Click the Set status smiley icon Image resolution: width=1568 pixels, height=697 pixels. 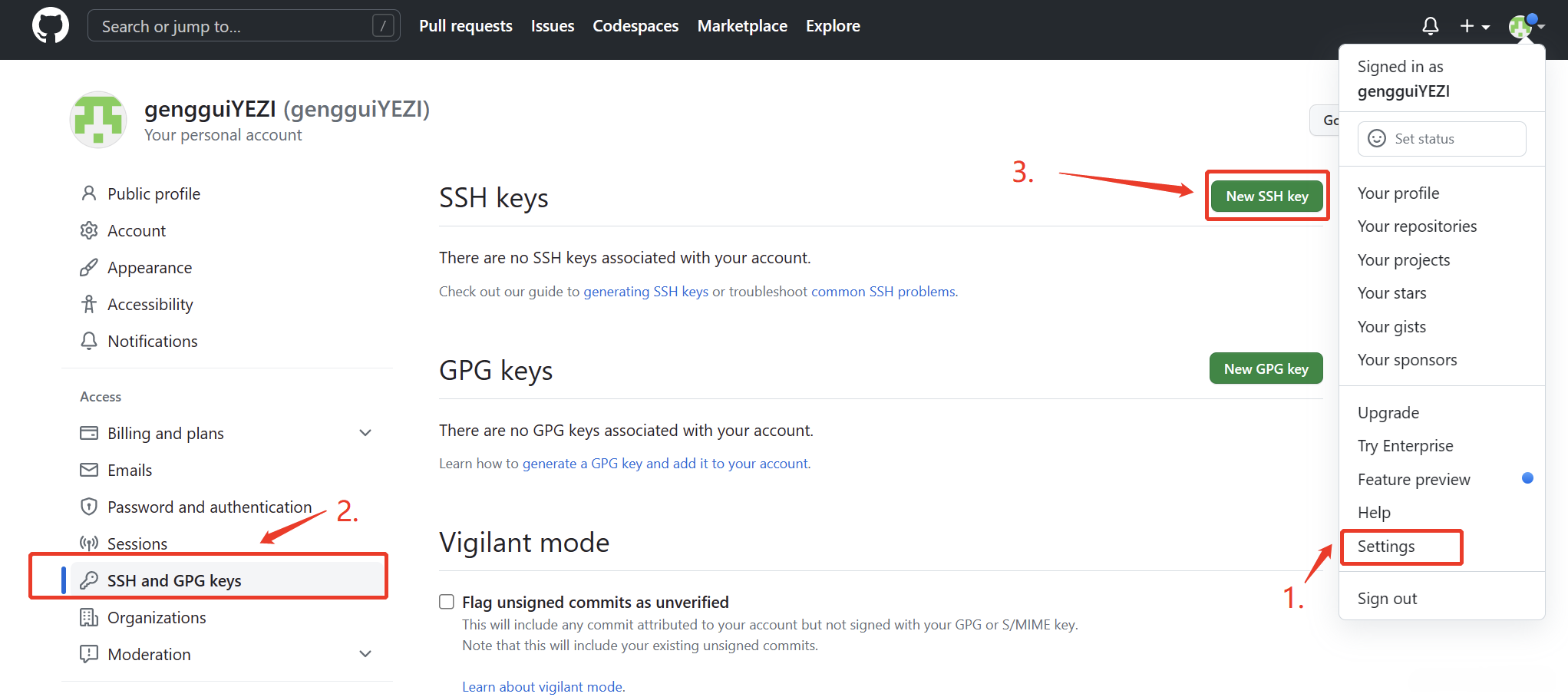coord(1378,139)
